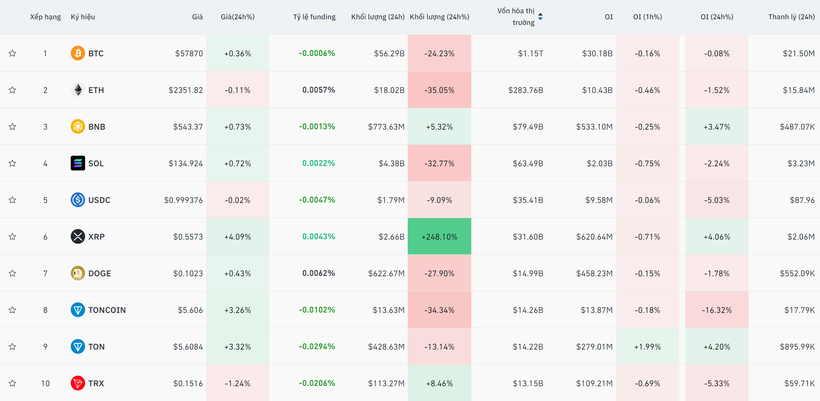
Task: Star the TONCOIN row as favorite
Action: click(12, 310)
